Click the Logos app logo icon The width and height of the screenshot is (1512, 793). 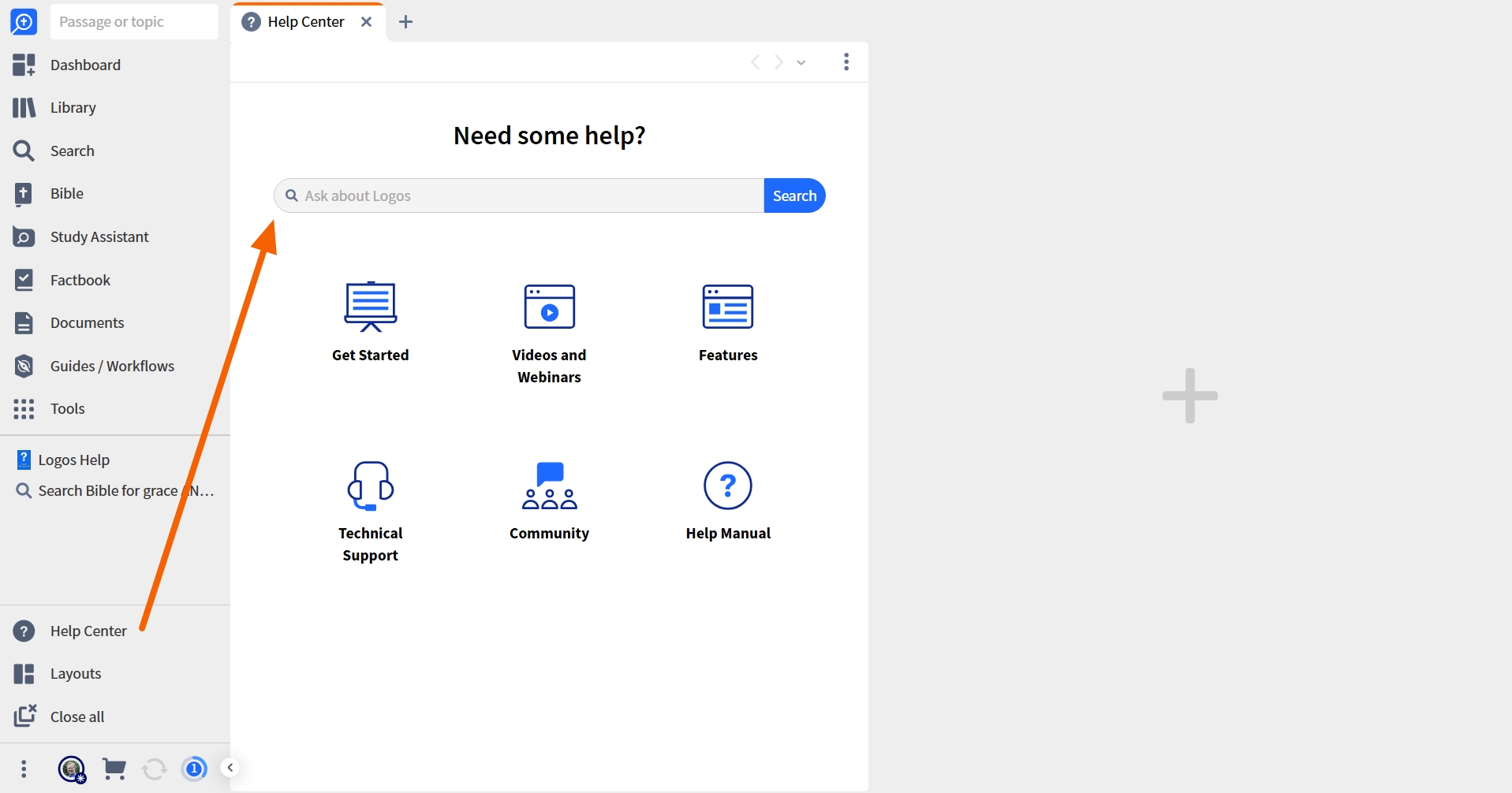click(24, 21)
